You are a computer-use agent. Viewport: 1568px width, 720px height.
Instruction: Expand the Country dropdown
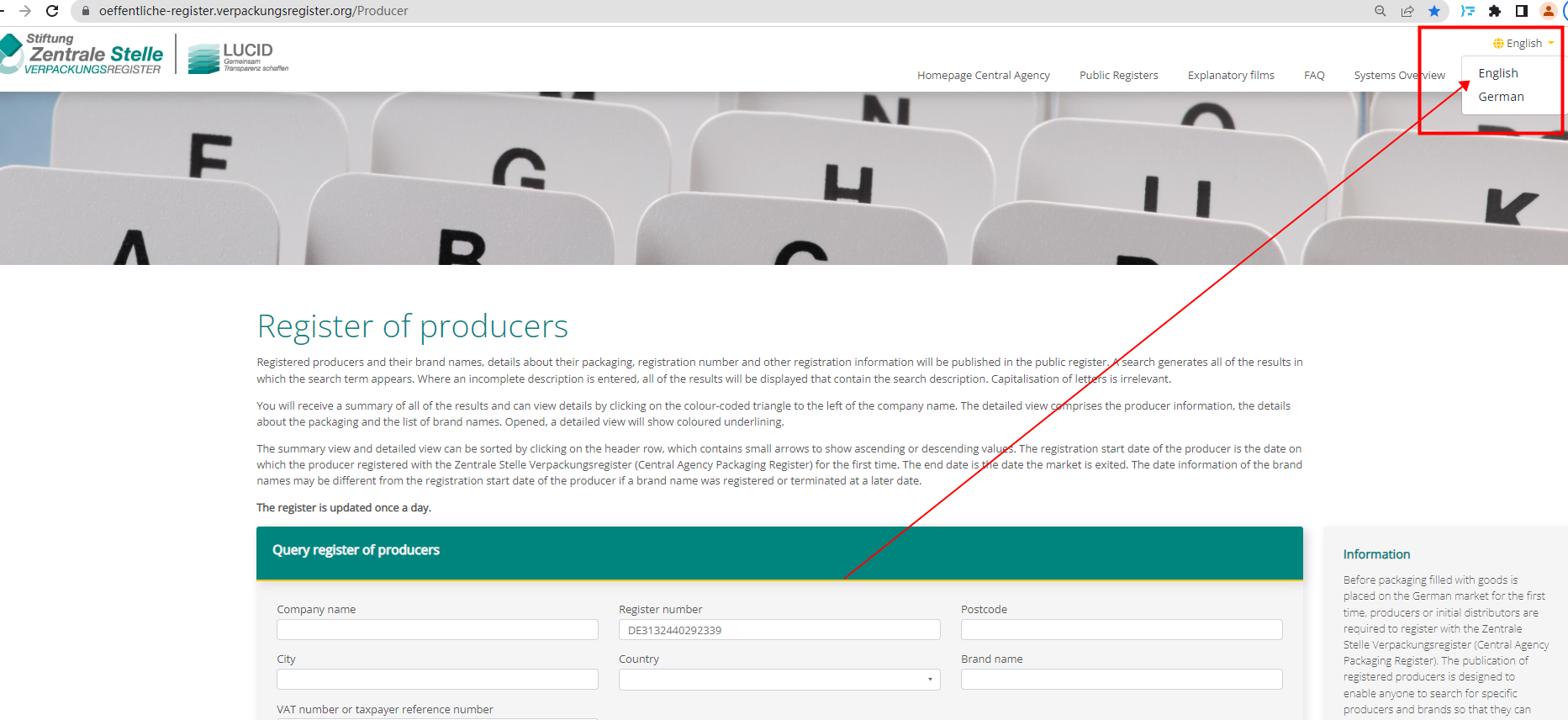click(779, 680)
